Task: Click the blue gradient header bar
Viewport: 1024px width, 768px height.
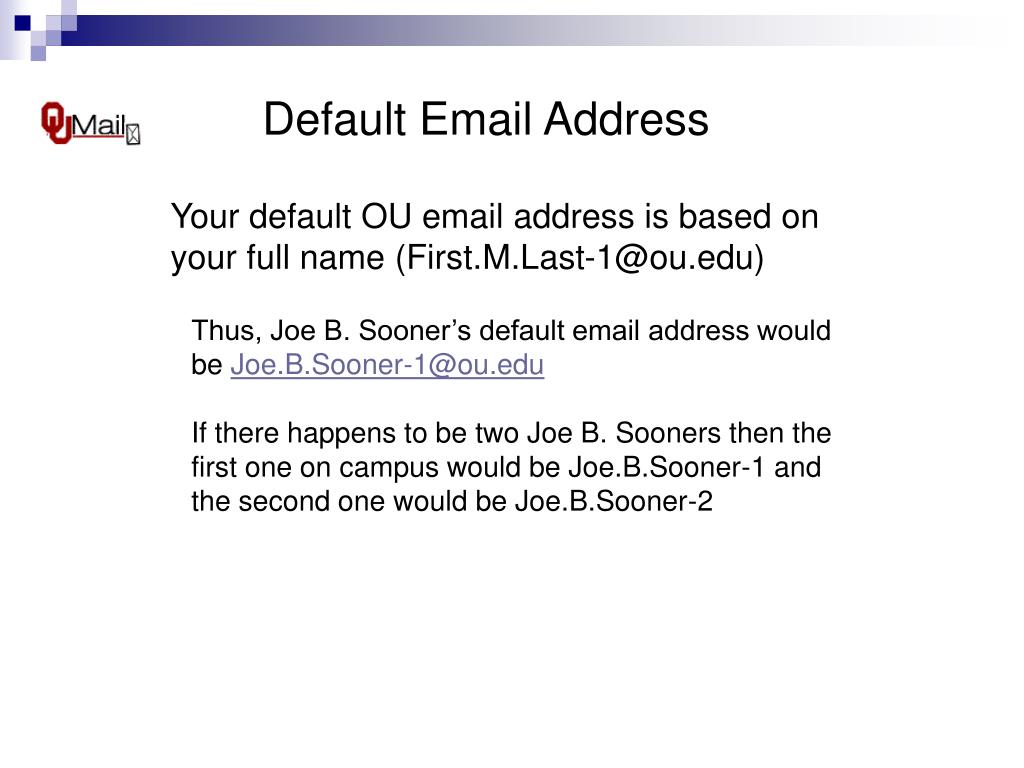Action: [522, 31]
